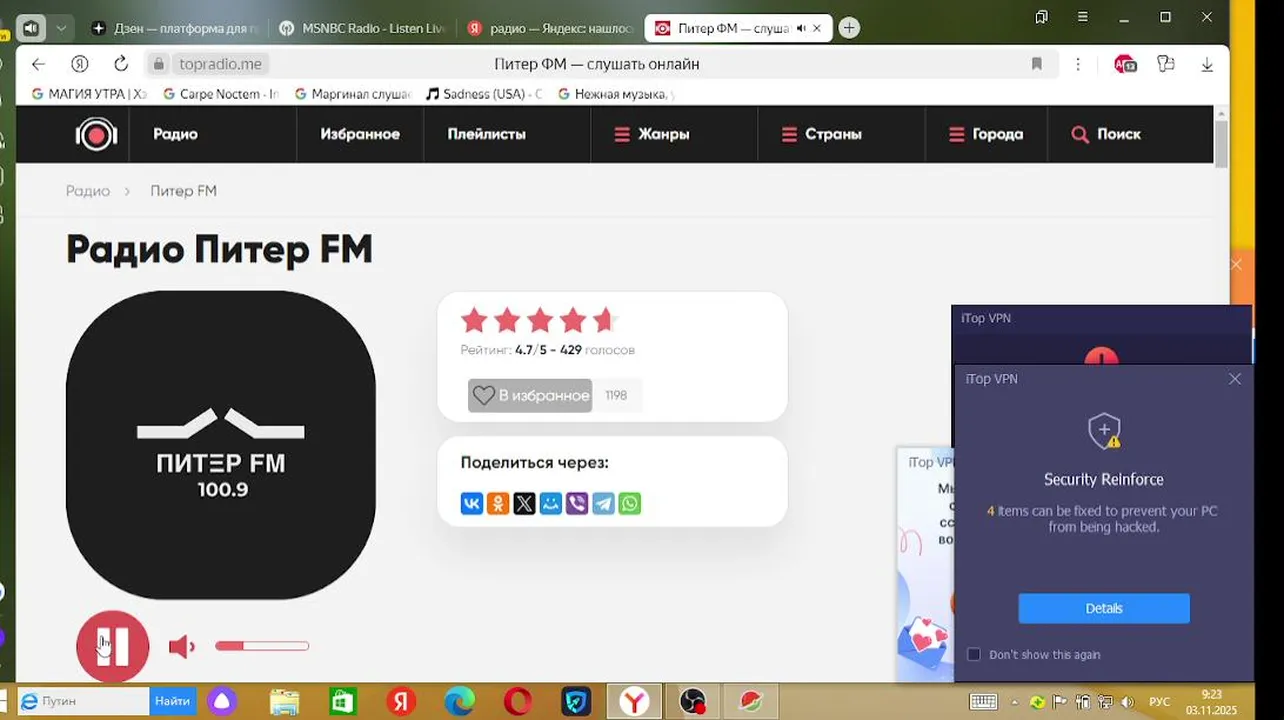The image size is (1284, 720).
Task: Share via Мой Мир icon
Action: click(551, 504)
